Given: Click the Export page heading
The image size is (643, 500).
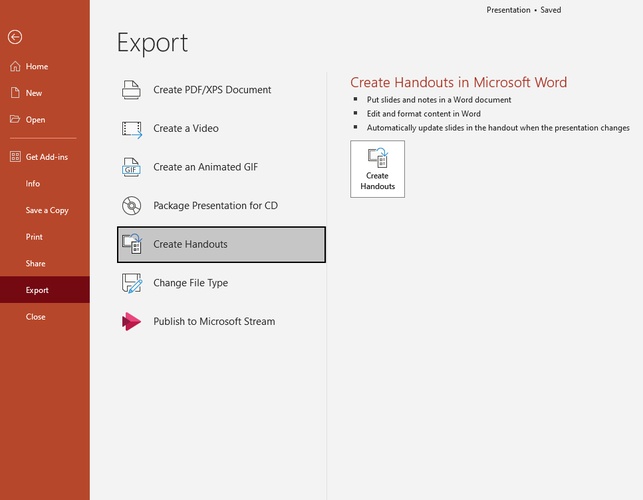Looking at the screenshot, I should pyautogui.click(x=153, y=43).
